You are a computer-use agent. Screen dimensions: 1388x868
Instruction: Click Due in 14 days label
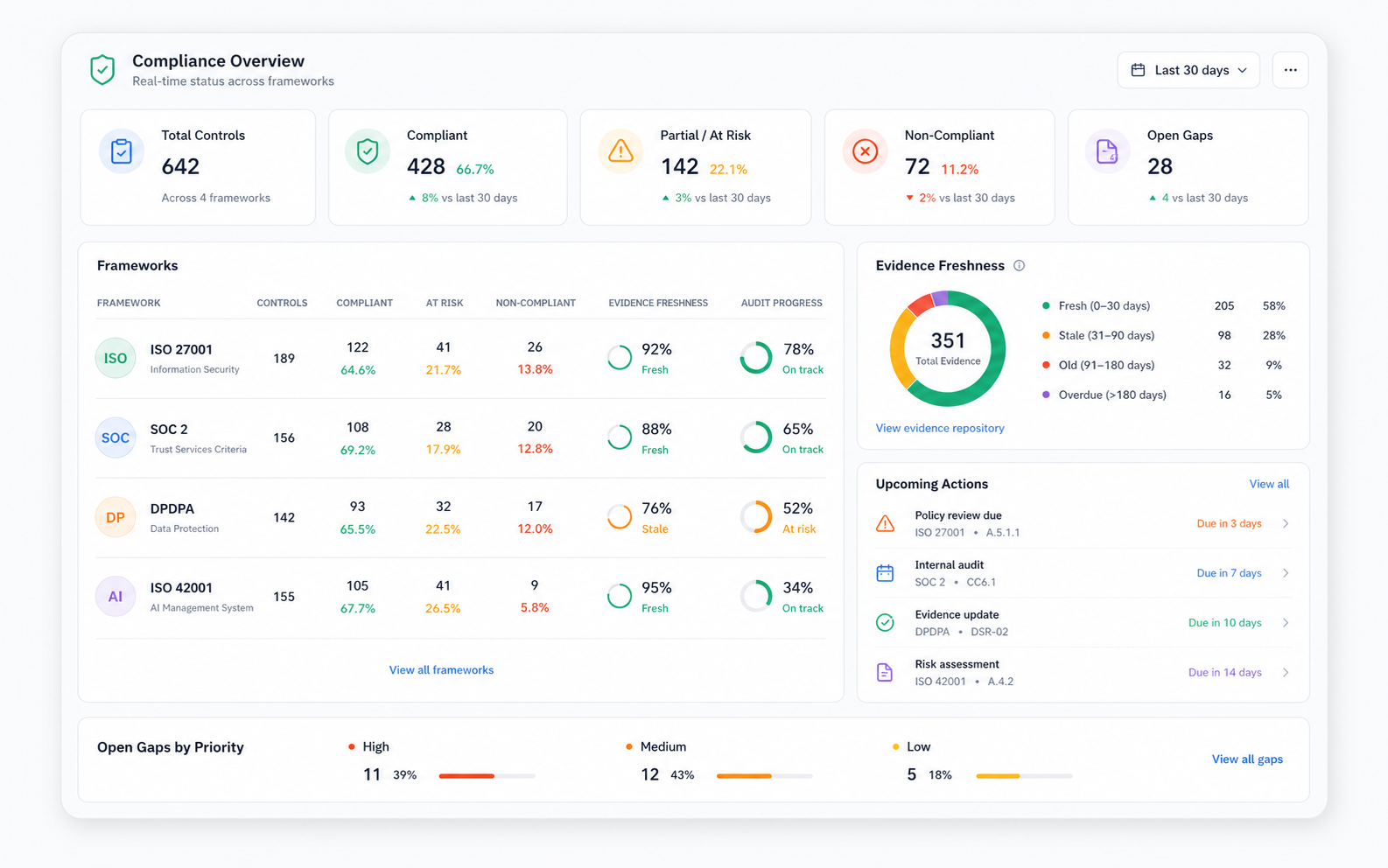tap(1224, 672)
